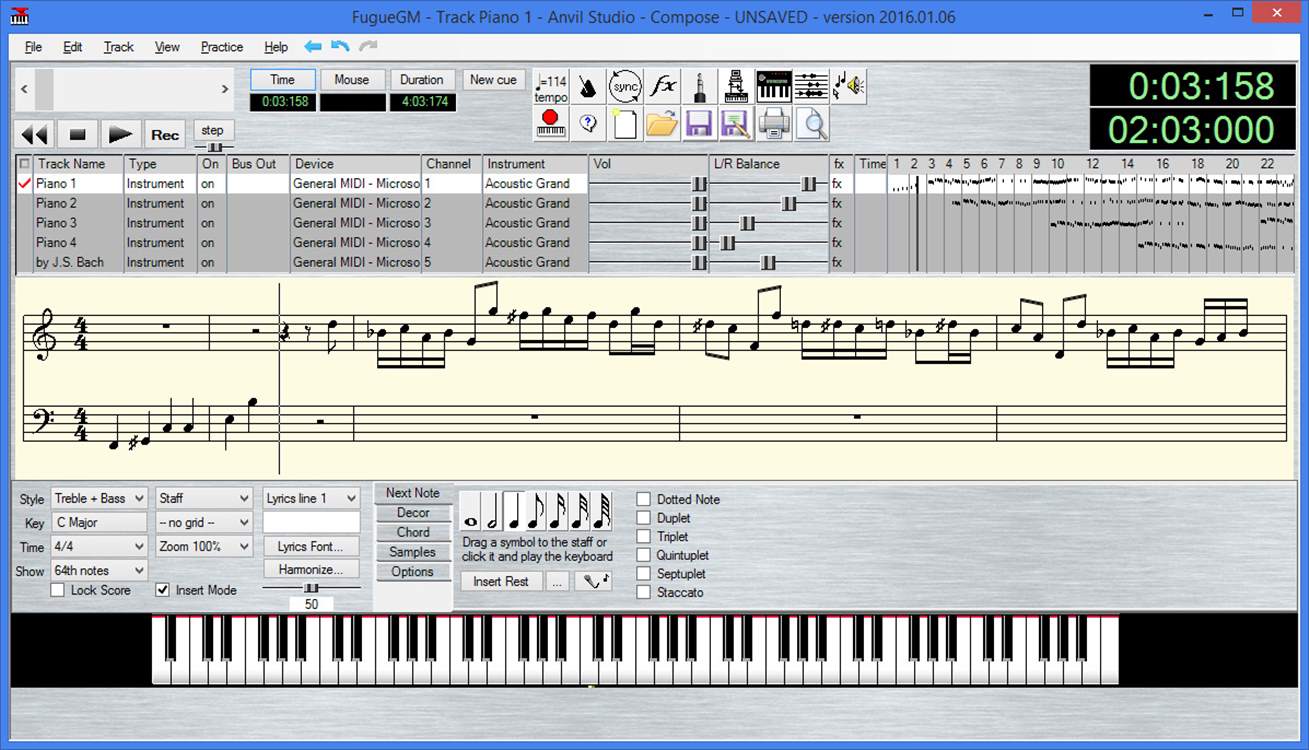Open the Practice menu
This screenshot has height=750, width=1309.
click(222, 47)
